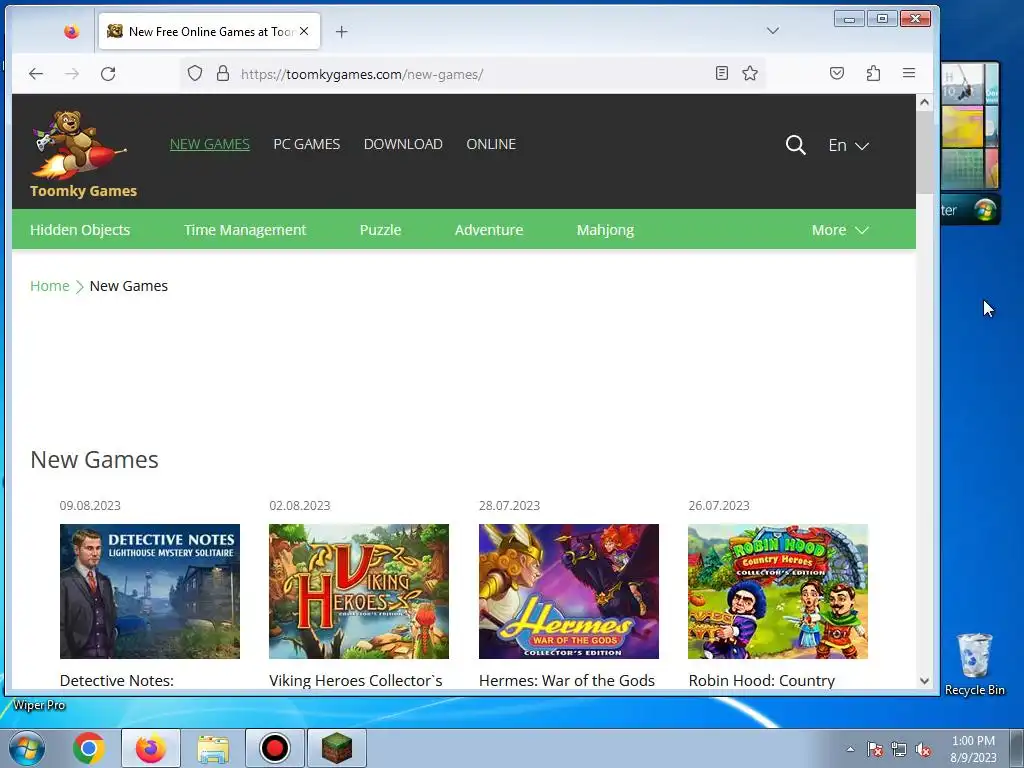1024x768 pixels.
Task: Select the Hidden Objects category
Action: [x=80, y=230]
